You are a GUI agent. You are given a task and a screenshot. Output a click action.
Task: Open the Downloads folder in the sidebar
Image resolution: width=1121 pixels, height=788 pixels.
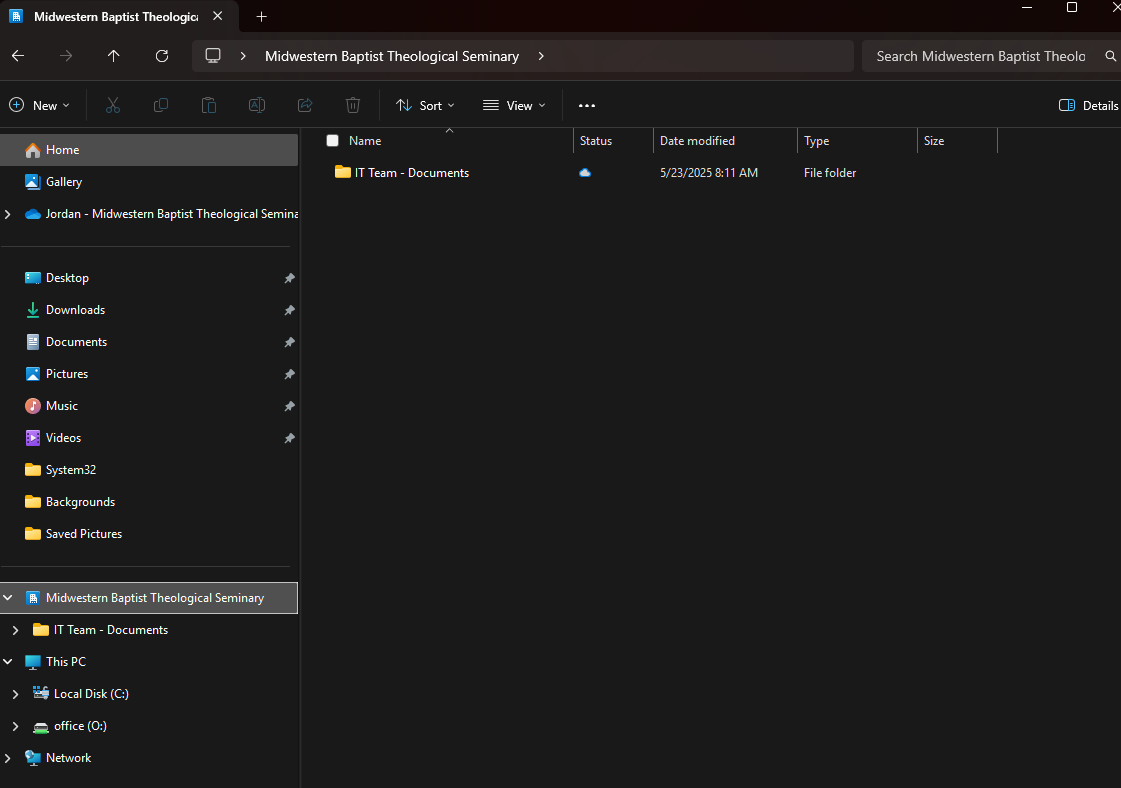[x=75, y=309]
